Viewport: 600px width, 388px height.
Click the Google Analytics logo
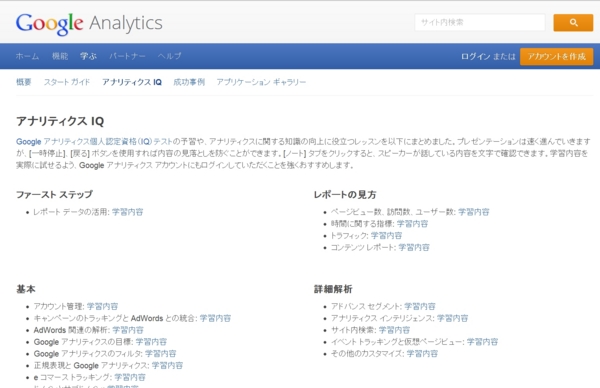click(x=89, y=24)
